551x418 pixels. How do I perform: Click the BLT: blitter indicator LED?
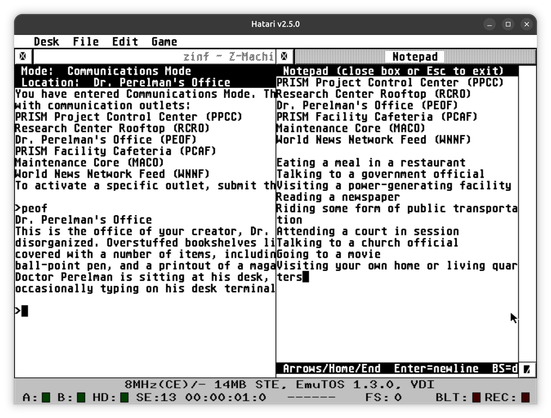pos(476,398)
